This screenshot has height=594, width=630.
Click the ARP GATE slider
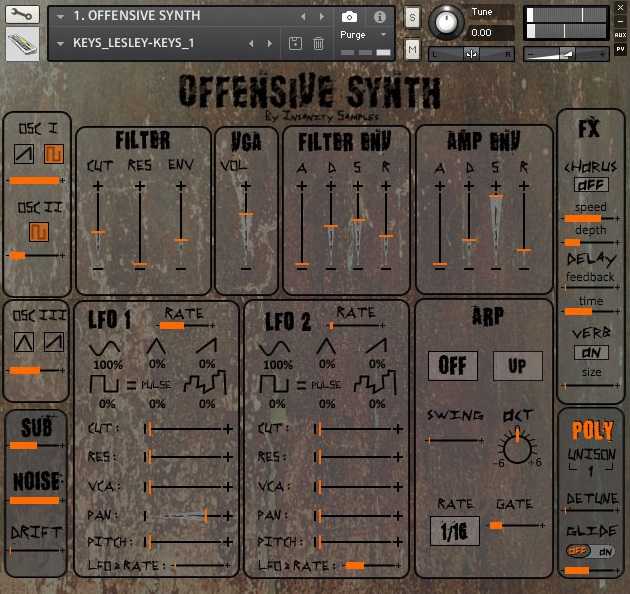(517, 525)
